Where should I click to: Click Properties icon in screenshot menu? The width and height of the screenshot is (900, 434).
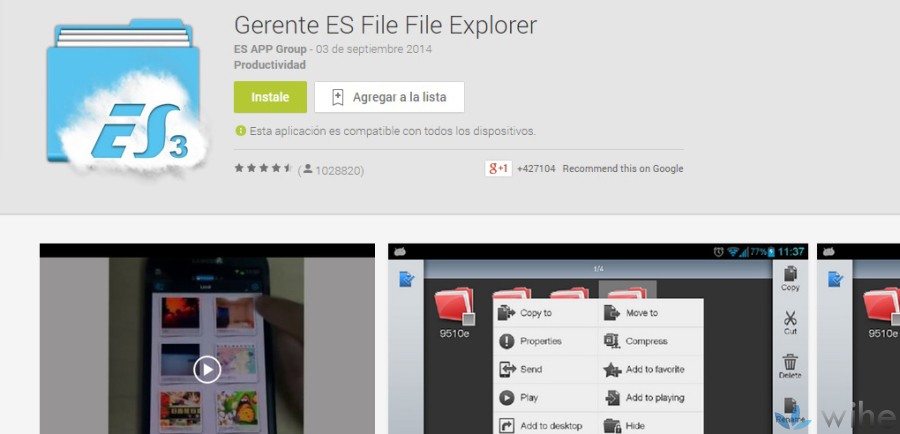click(x=507, y=342)
